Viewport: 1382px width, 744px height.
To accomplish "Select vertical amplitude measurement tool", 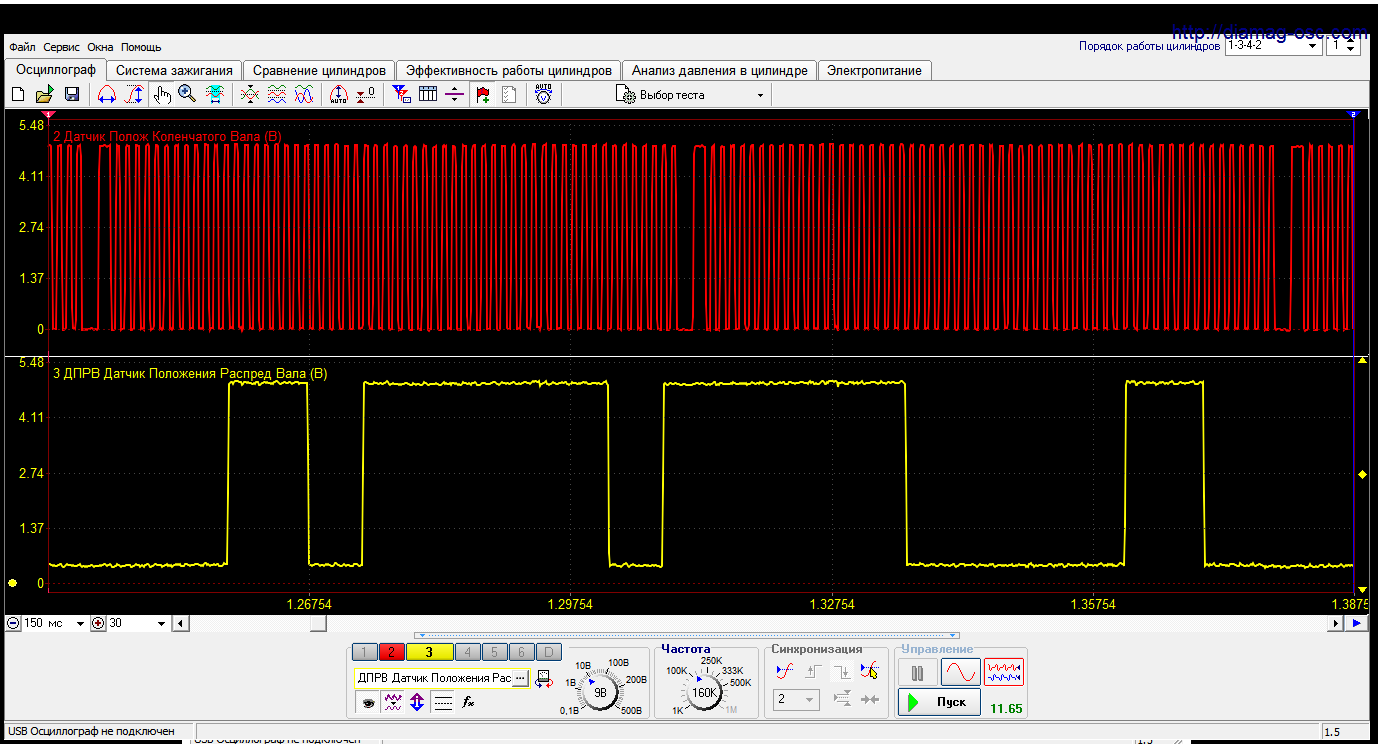I will (133, 95).
